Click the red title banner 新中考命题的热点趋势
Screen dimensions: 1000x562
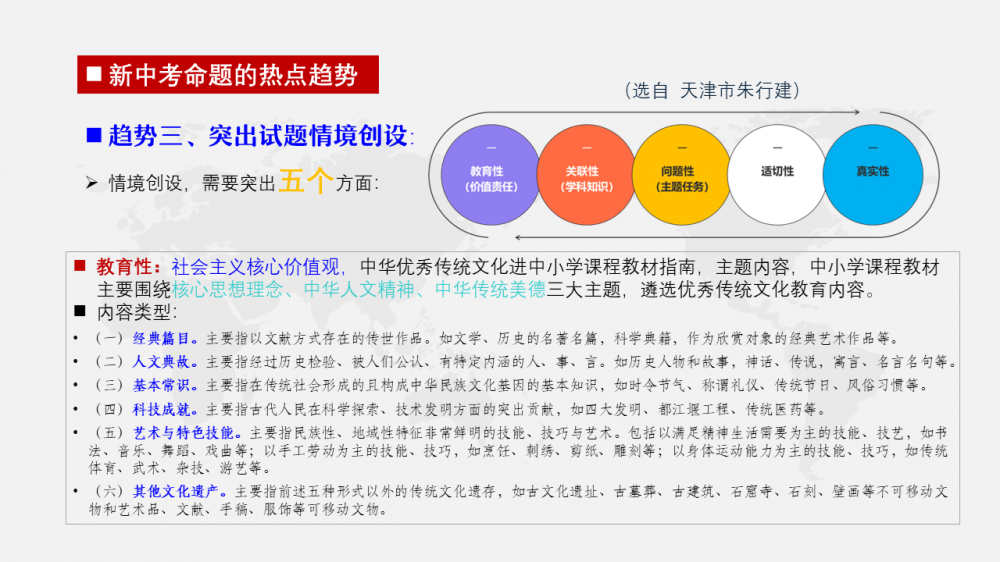click(x=228, y=75)
